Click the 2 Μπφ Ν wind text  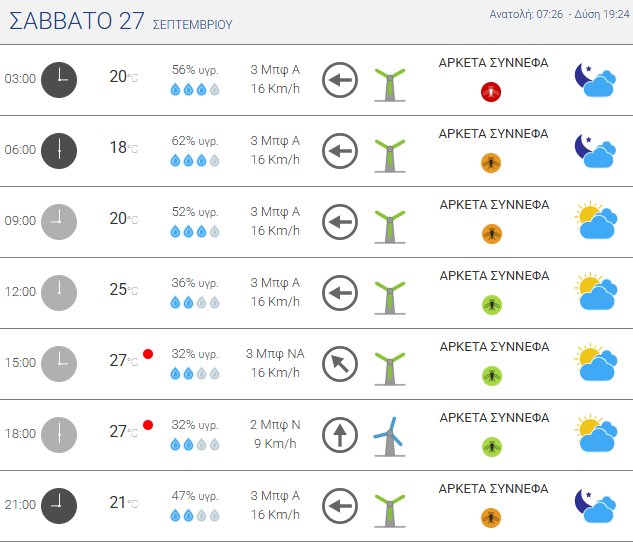(x=275, y=425)
